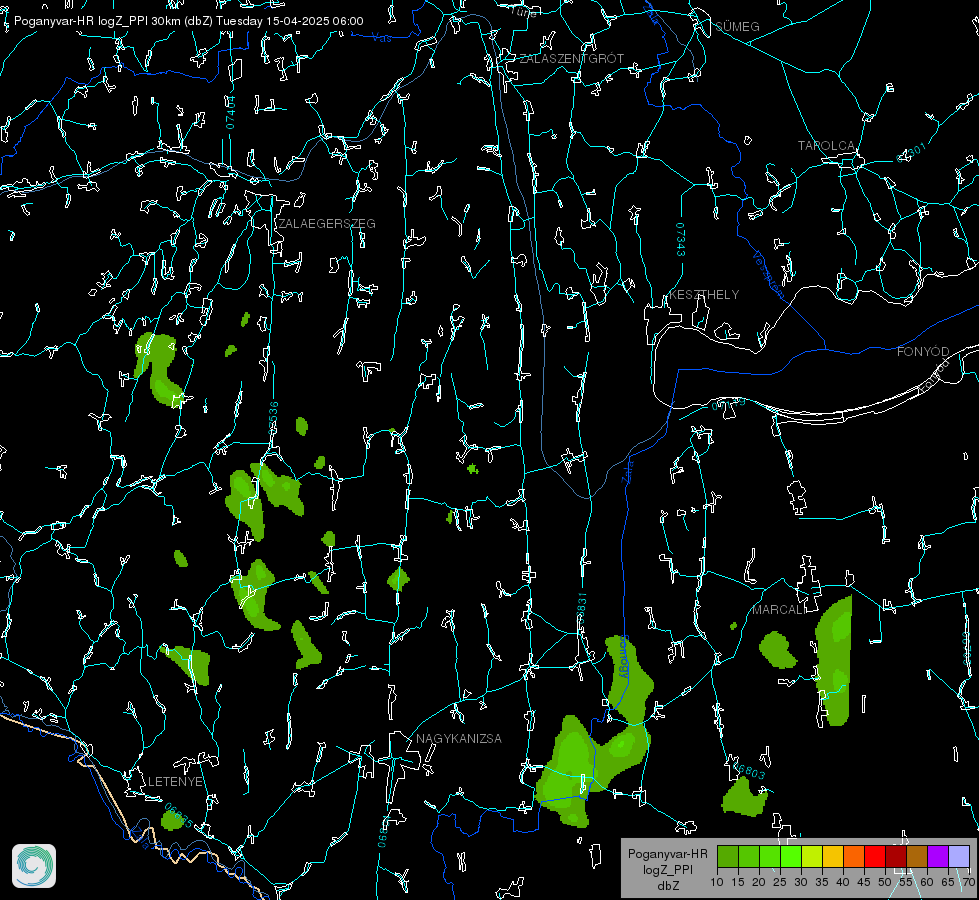Choose the 55–60 dBZ brown swatch

click(917, 856)
